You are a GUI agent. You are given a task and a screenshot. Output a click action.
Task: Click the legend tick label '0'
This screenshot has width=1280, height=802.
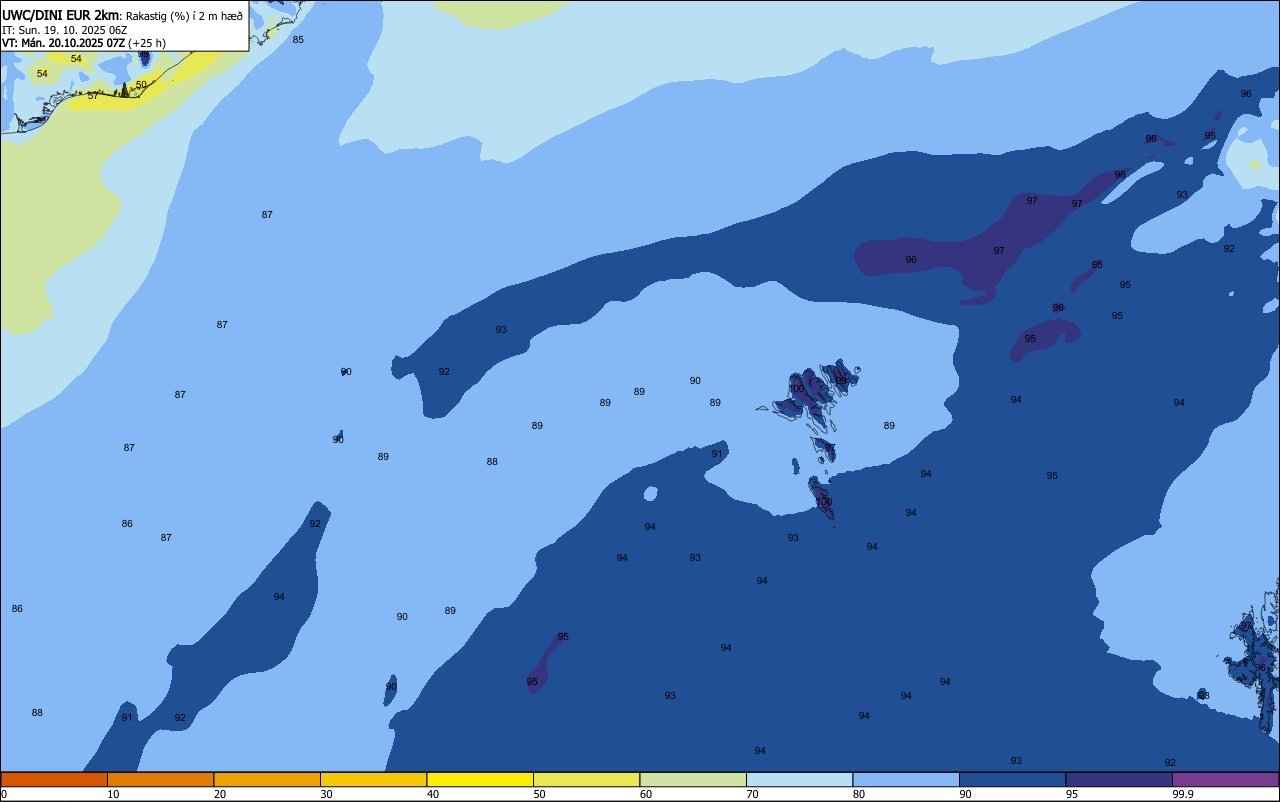point(4,794)
